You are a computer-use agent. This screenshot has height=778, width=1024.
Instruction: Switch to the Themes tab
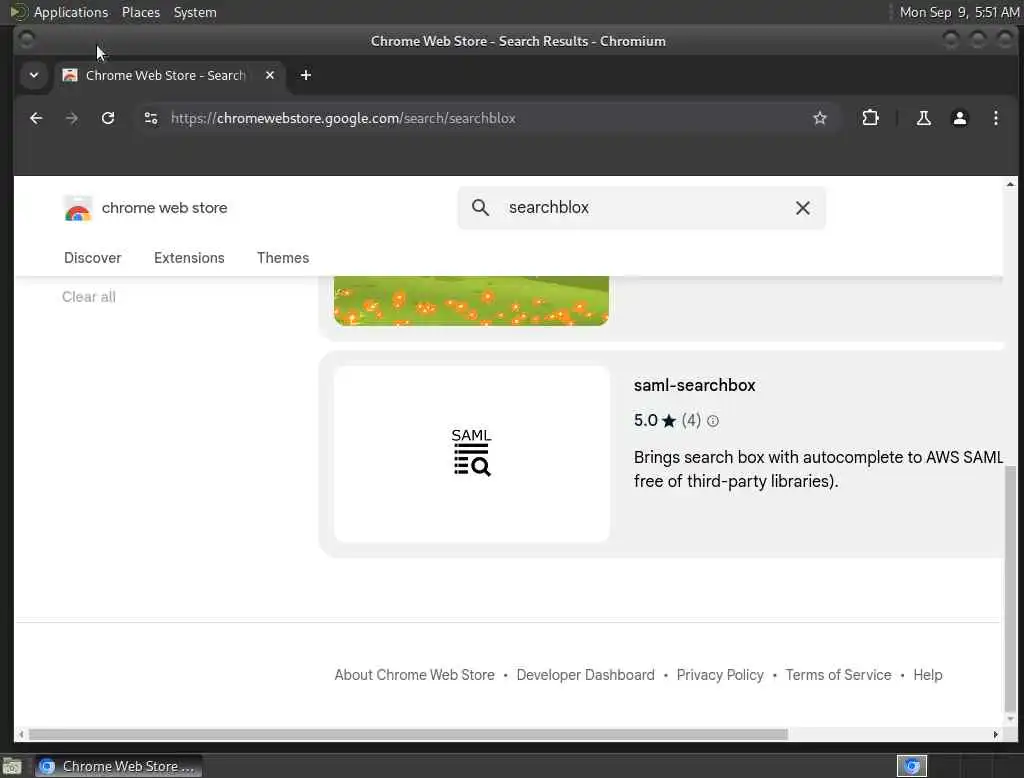pyautogui.click(x=283, y=258)
